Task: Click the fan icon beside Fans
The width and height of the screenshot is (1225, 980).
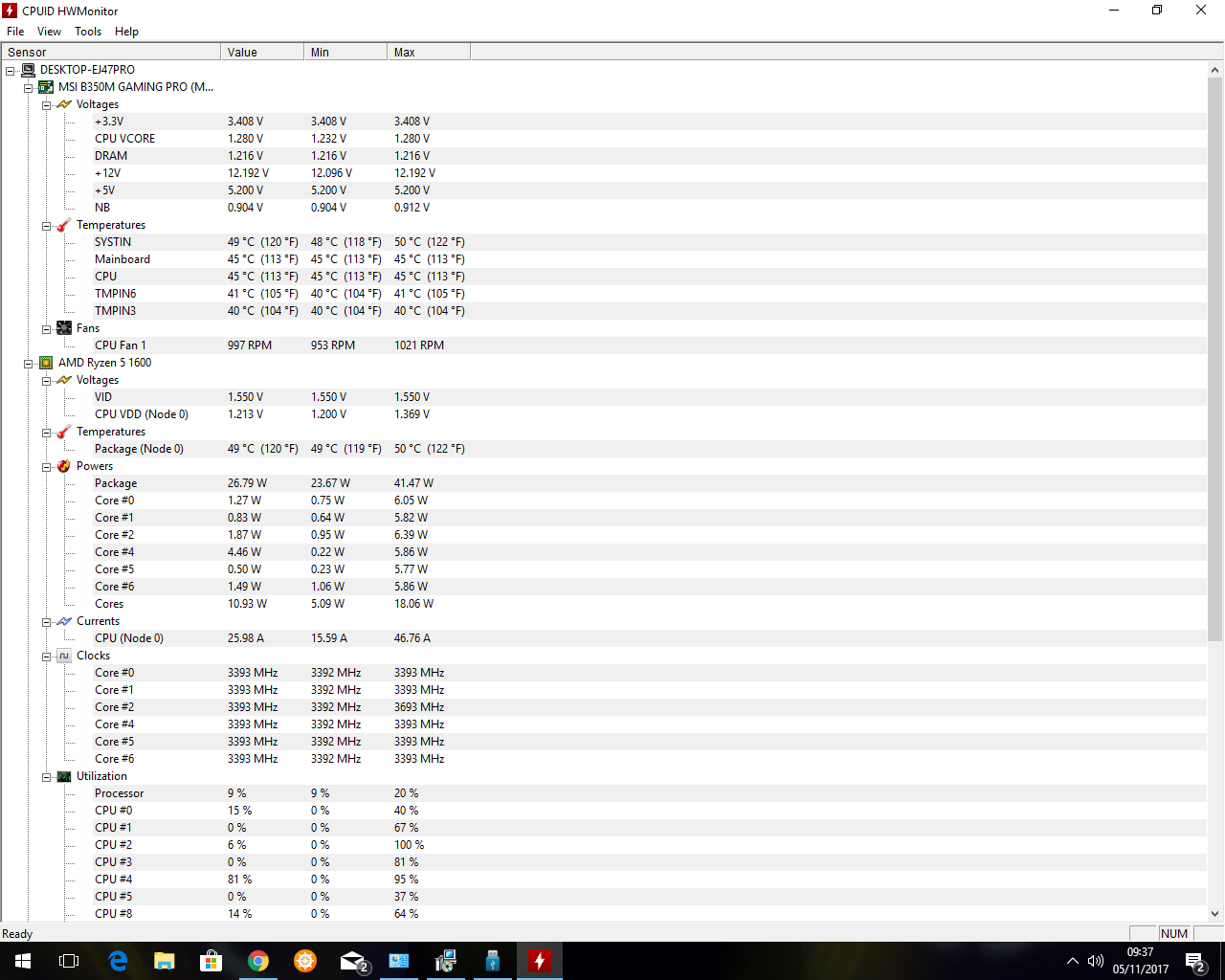Action: click(x=64, y=328)
